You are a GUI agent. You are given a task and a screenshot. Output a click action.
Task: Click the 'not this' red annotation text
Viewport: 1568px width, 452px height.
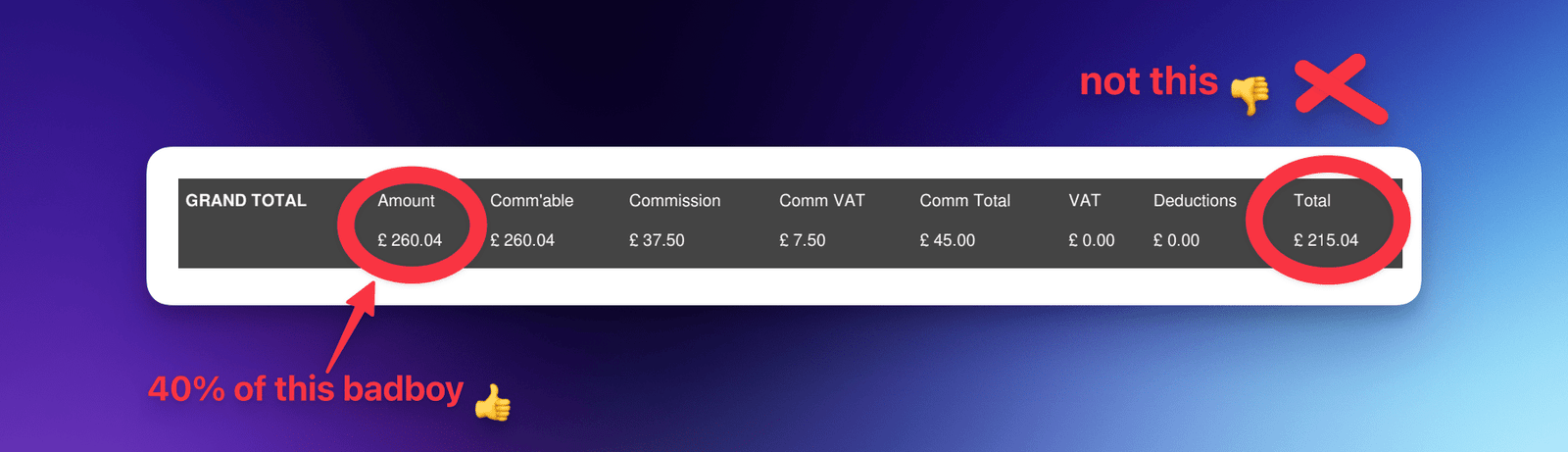pos(1149,81)
